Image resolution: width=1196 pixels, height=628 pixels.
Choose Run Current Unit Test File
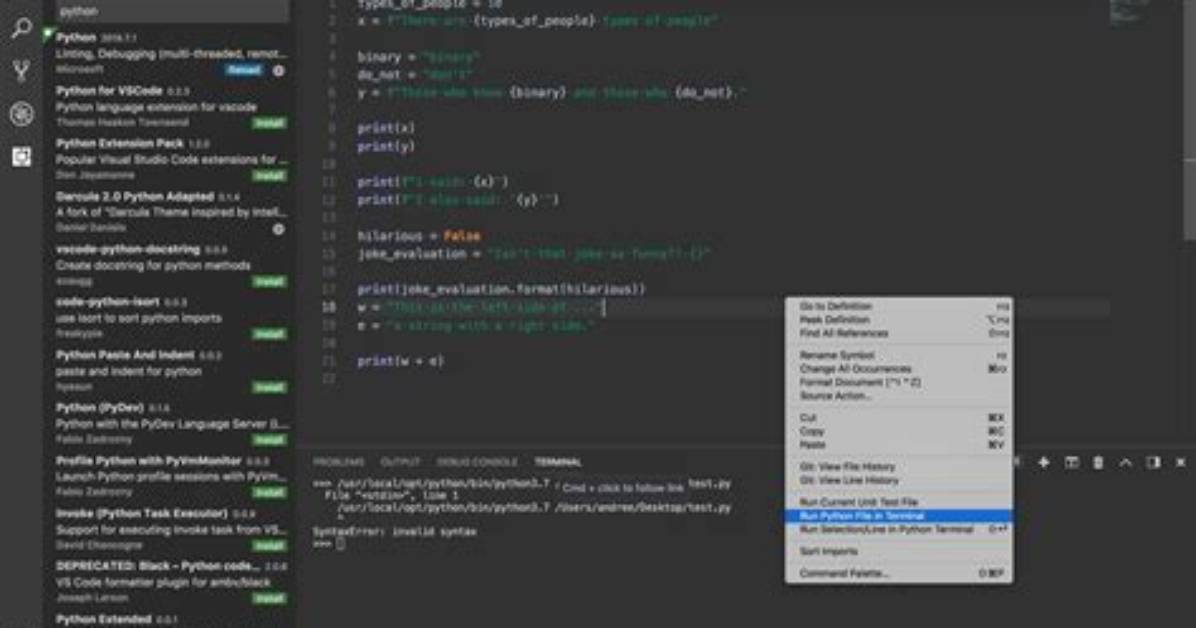point(899,502)
